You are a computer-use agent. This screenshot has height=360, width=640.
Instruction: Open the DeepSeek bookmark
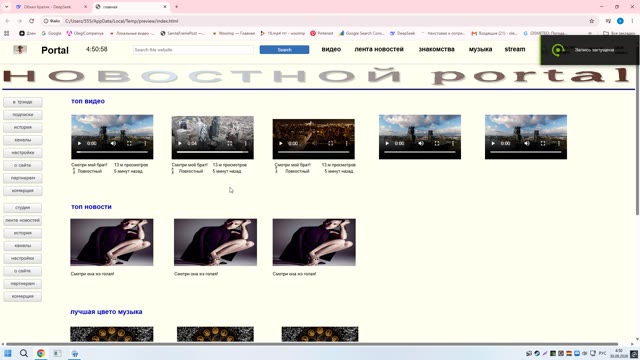[x=402, y=33]
